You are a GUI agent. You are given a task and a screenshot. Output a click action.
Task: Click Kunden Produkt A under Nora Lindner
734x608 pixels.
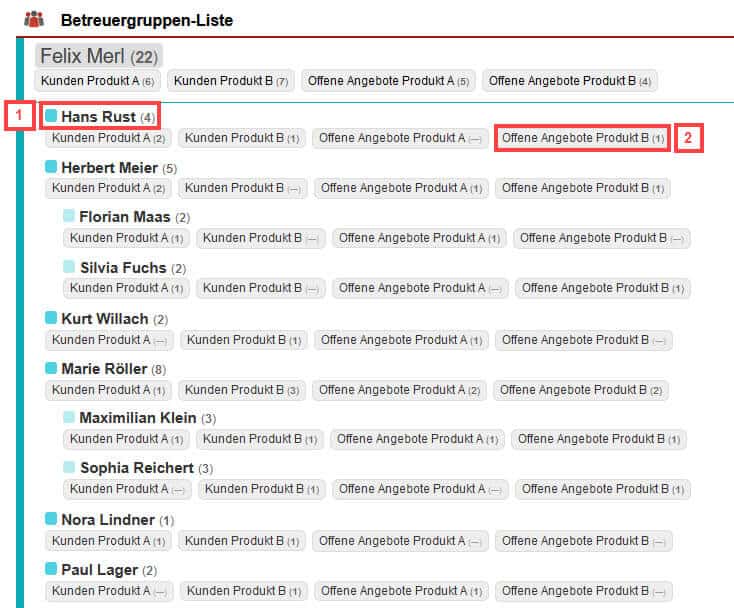point(108,541)
